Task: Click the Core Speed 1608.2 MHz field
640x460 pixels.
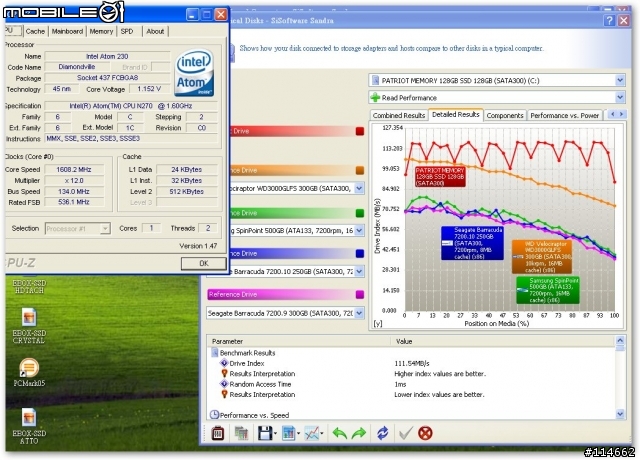Action: 74,169
